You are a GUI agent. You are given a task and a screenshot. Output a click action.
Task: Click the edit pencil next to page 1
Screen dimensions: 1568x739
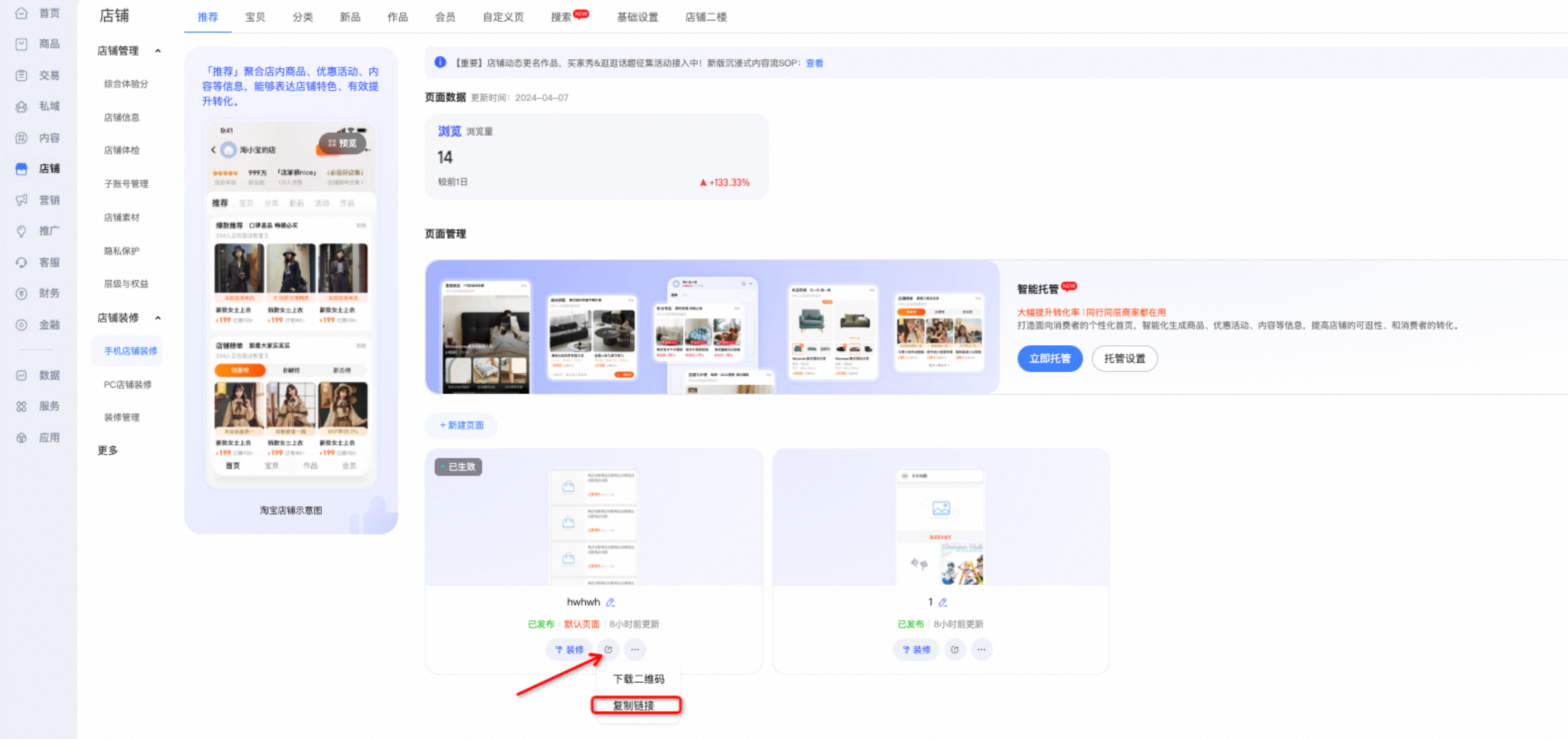click(x=943, y=602)
